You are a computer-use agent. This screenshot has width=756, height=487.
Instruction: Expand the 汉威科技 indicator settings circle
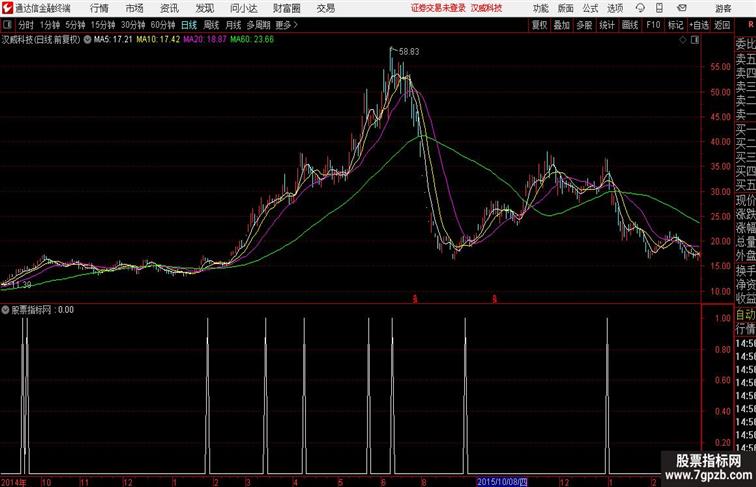(x=87, y=40)
